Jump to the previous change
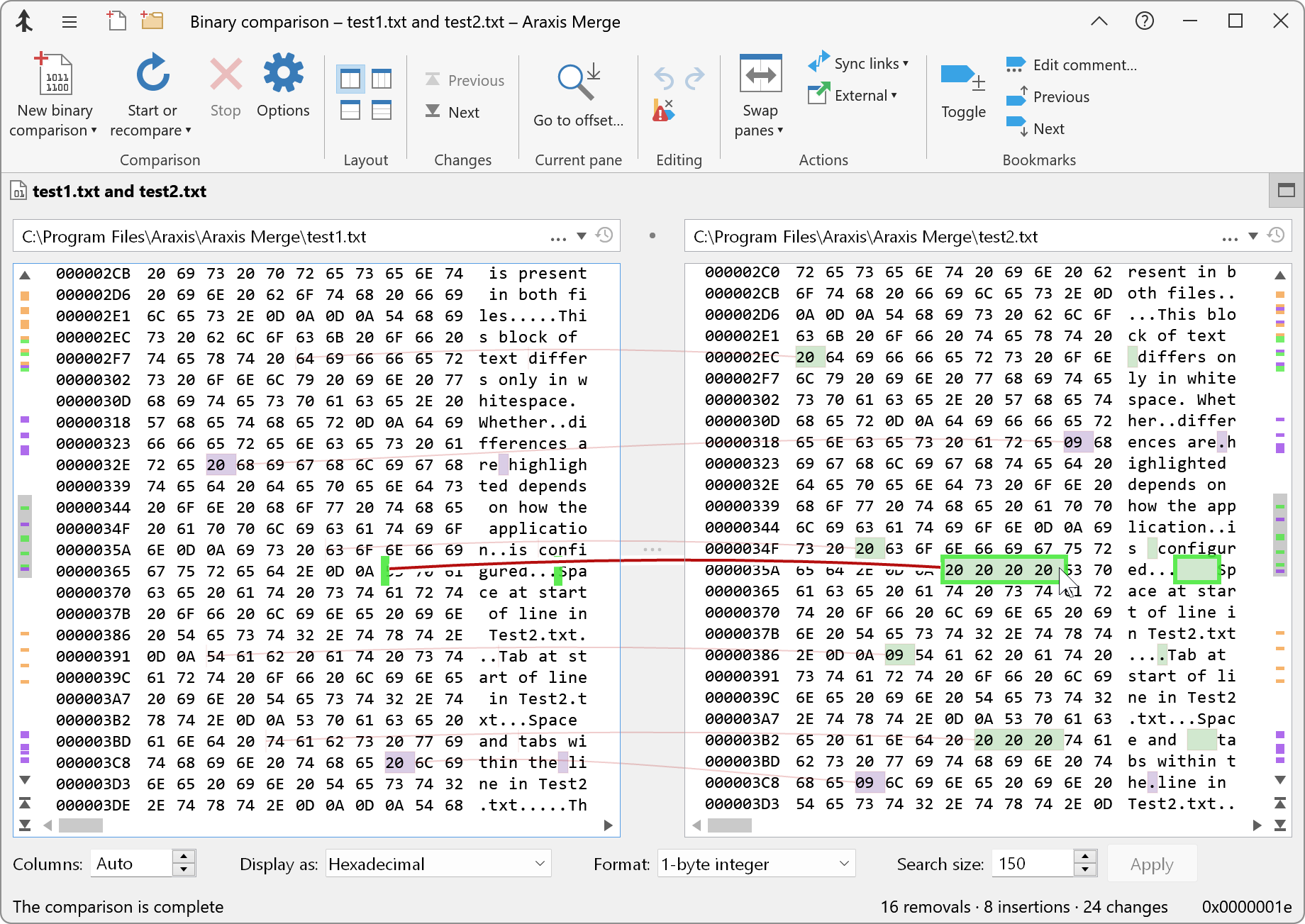Viewport: 1305px width, 924px height. [x=463, y=79]
